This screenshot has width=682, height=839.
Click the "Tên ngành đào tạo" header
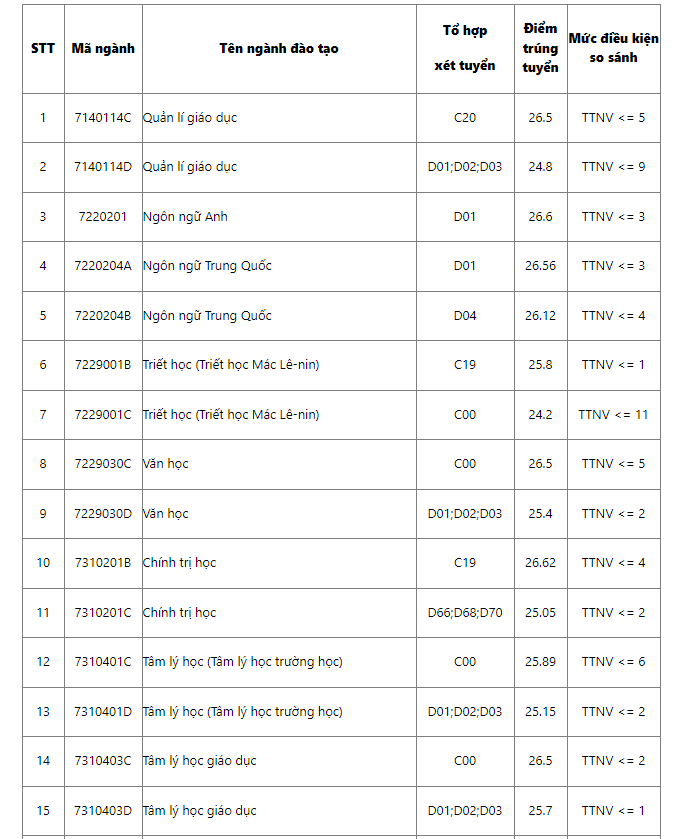pyautogui.click(x=278, y=48)
